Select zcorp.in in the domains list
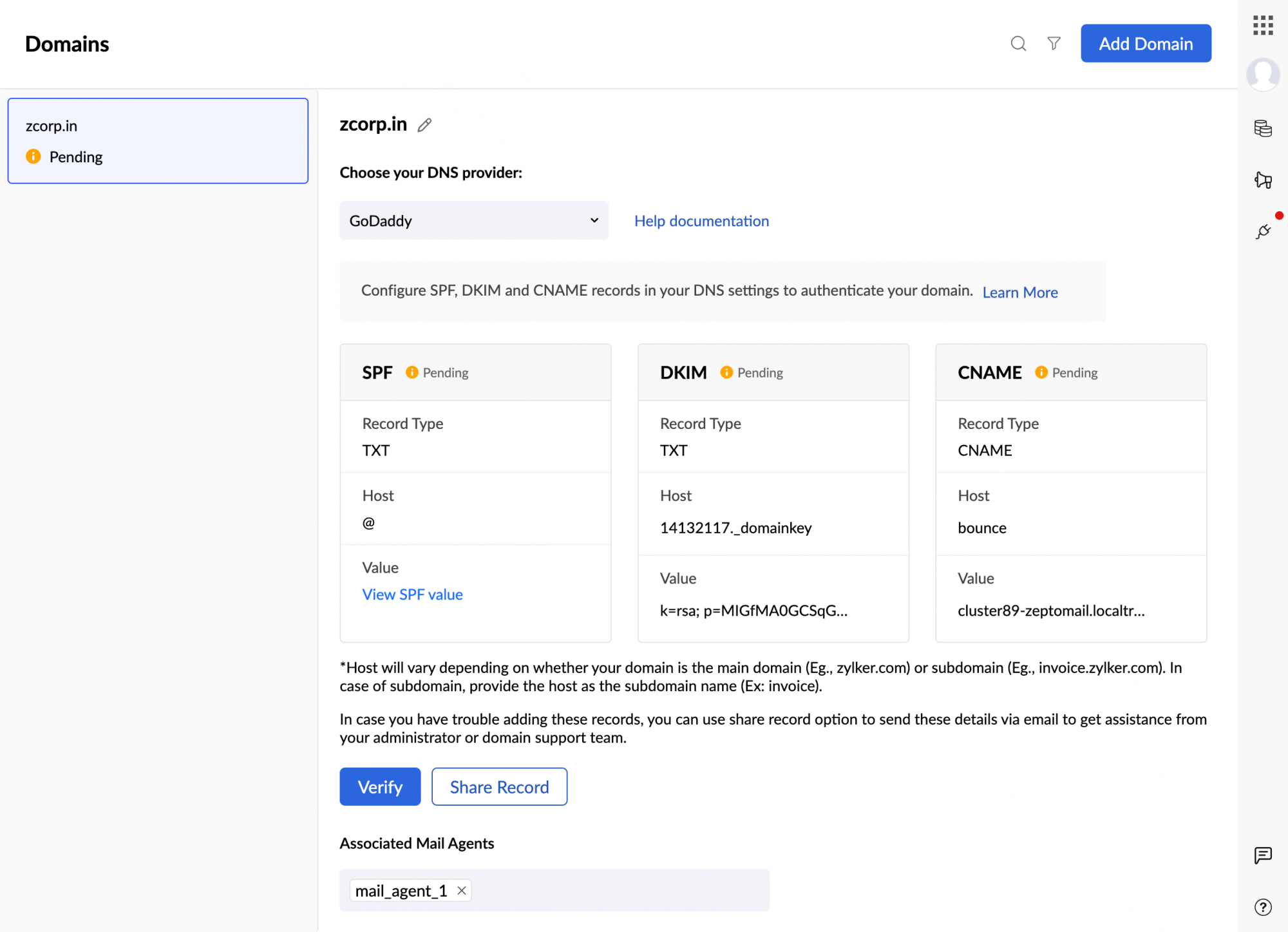Image resolution: width=1288 pixels, height=932 pixels. tap(158, 141)
